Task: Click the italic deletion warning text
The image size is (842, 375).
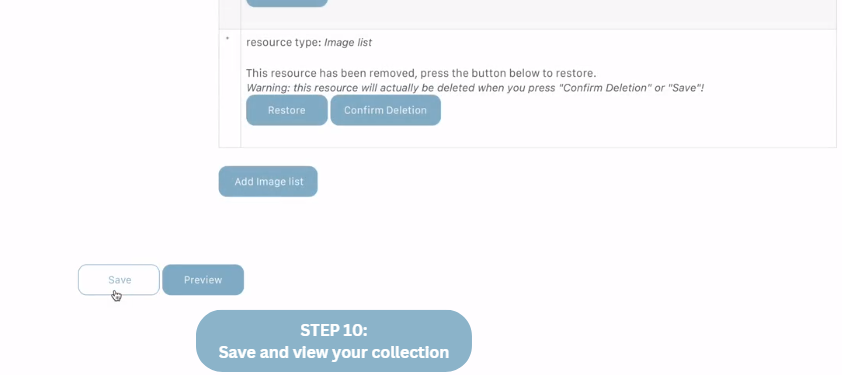Action: tap(475, 88)
